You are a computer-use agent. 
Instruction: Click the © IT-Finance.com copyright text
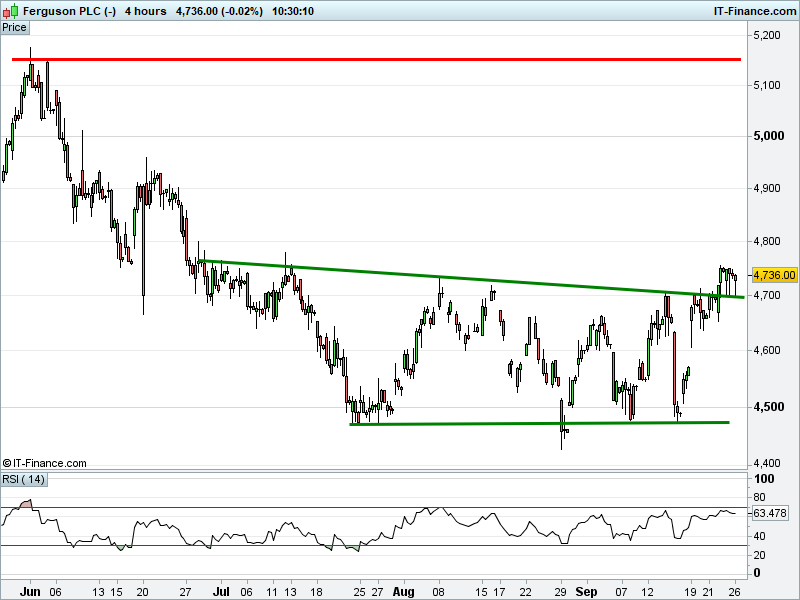pos(44,463)
